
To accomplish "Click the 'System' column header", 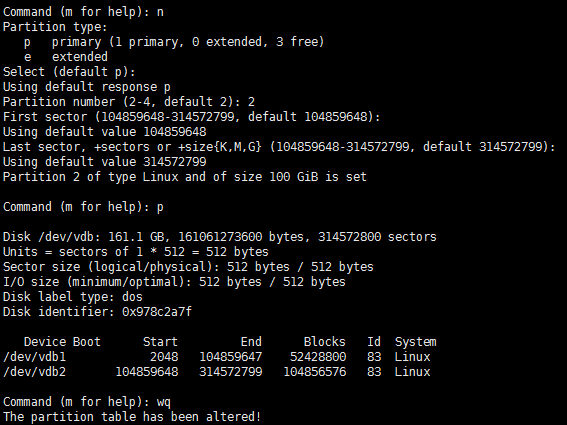I will tap(415, 342).
